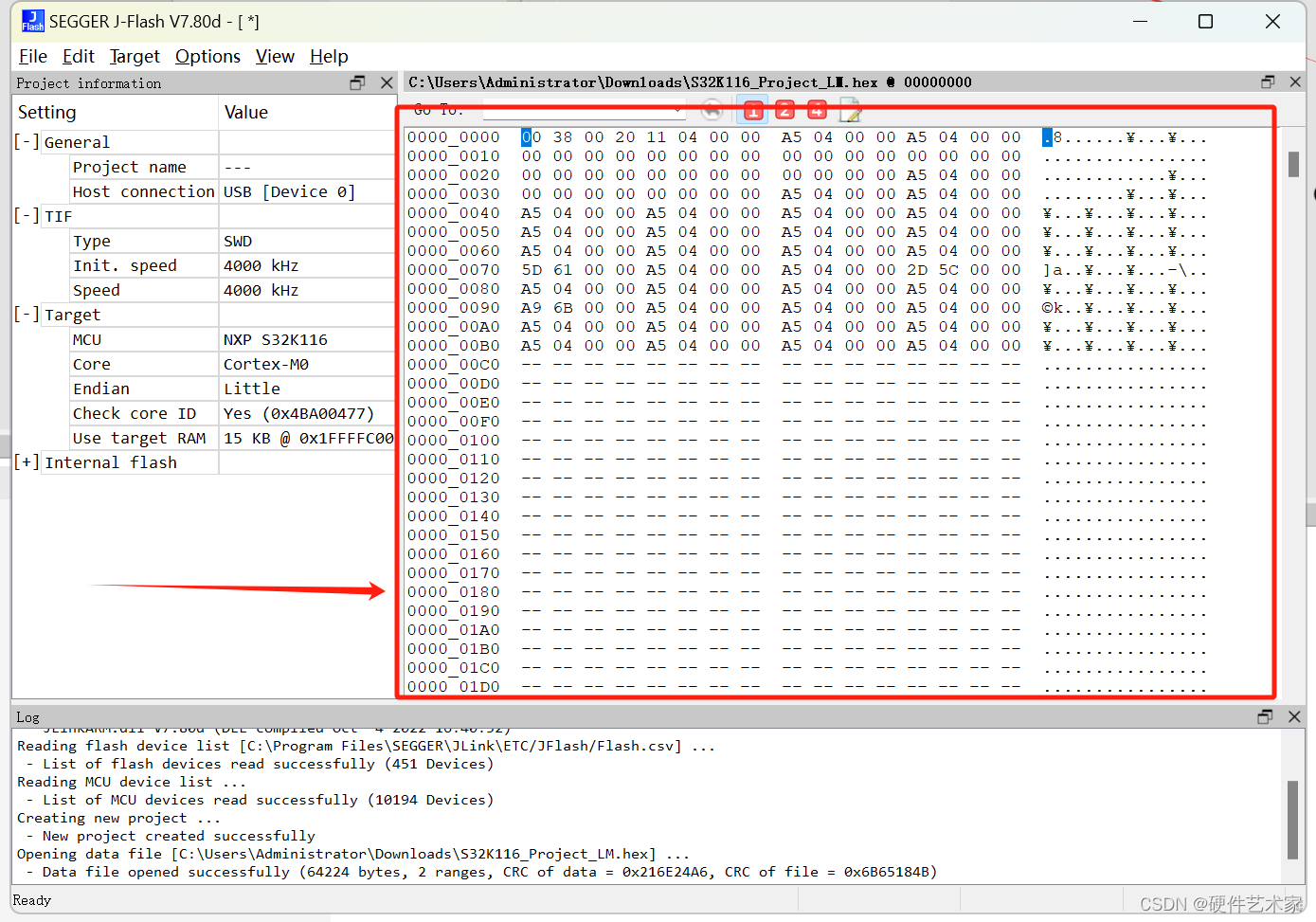Click the first byte A9 of row 0000_0090
The image size is (1316, 922).
[532, 308]
